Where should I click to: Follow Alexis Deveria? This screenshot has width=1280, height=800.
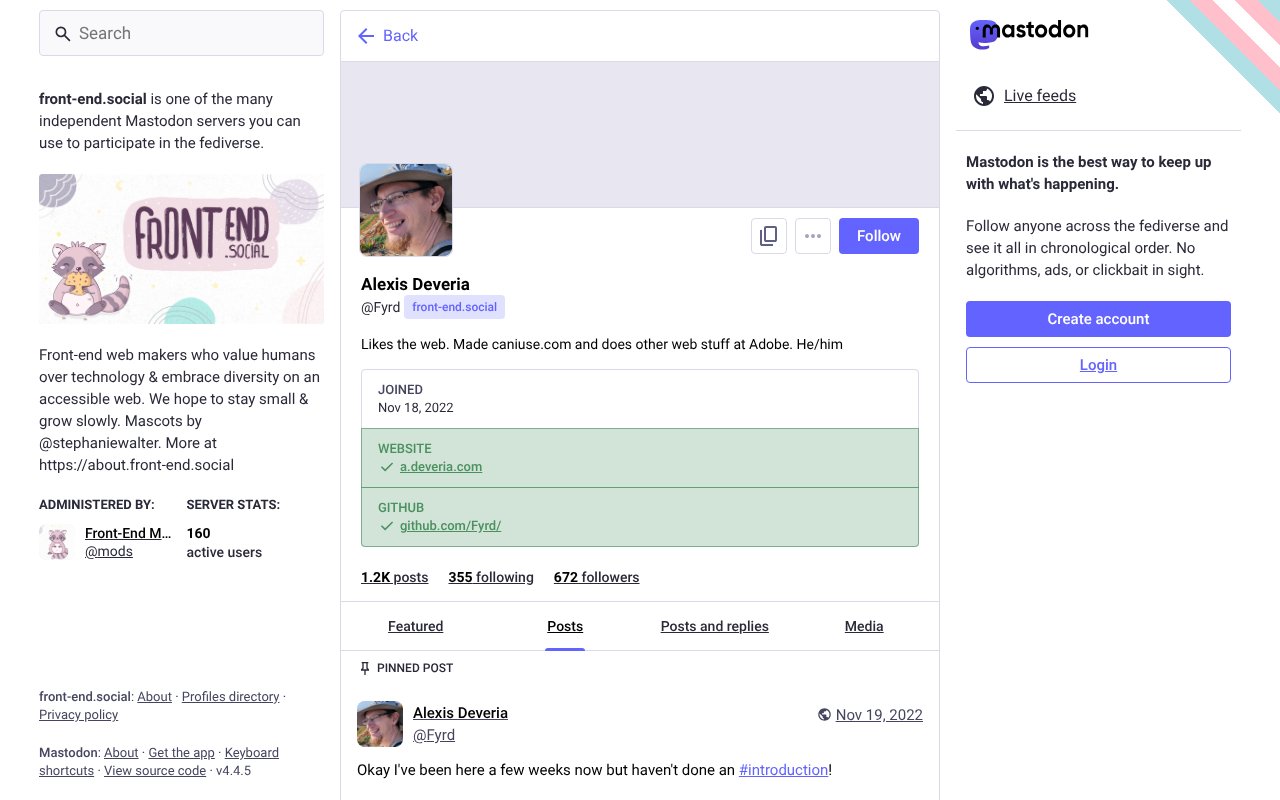click(x=878, y=236)
